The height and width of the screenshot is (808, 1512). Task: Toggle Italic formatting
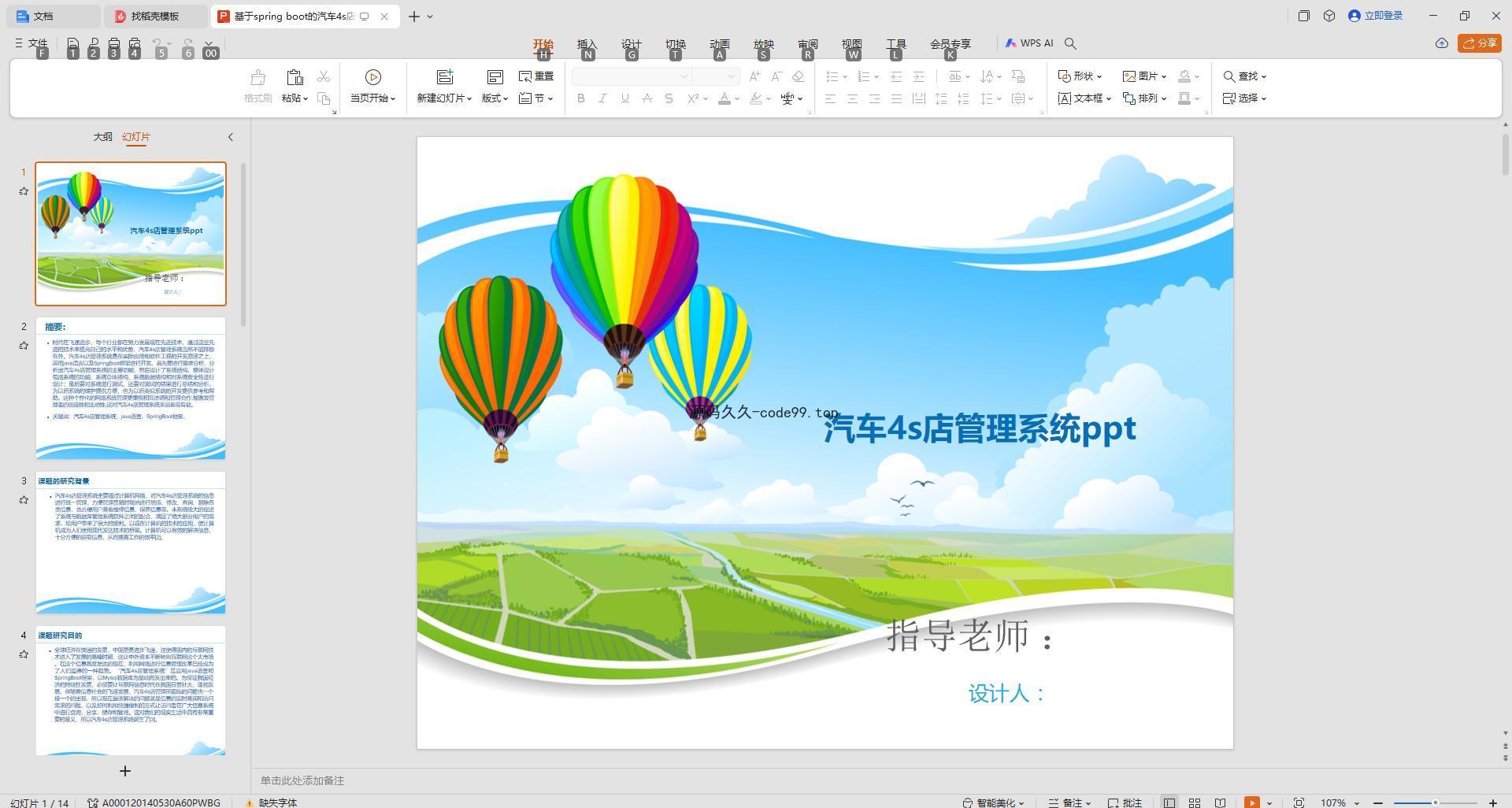(x=602, y=98)
